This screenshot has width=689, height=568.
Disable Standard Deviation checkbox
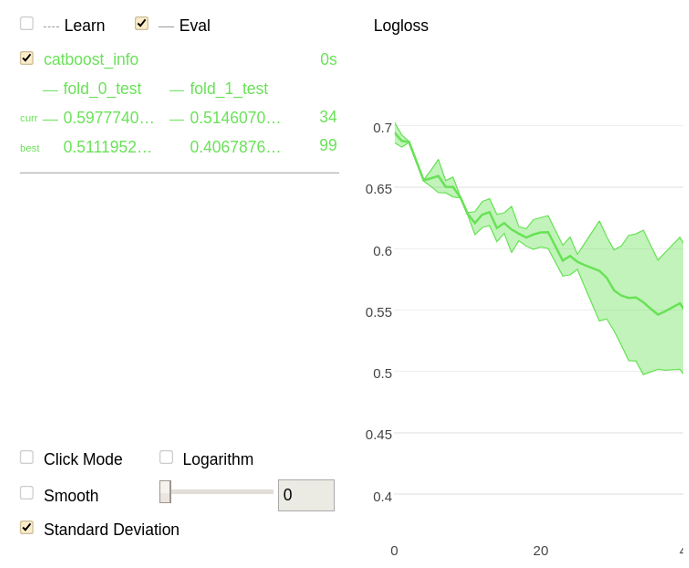[26, 528]
